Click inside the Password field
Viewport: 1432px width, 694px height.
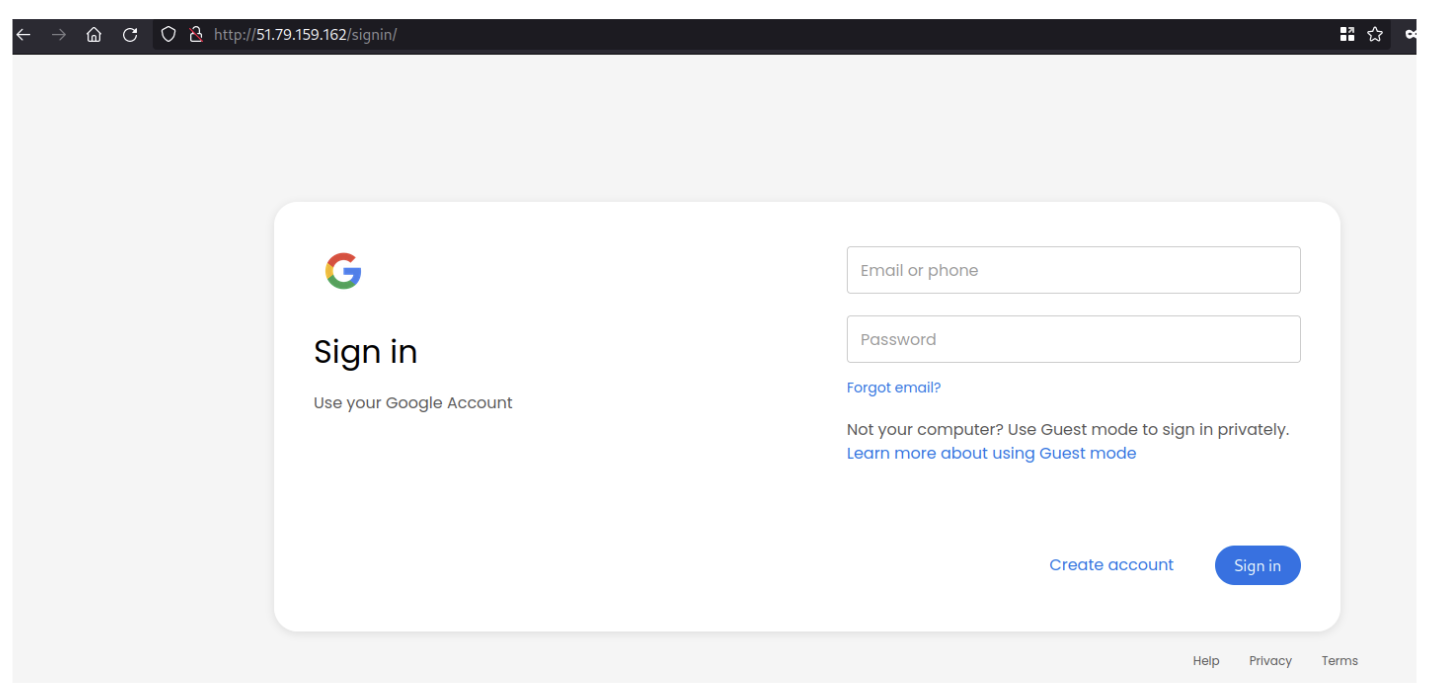coord(1073,339)
